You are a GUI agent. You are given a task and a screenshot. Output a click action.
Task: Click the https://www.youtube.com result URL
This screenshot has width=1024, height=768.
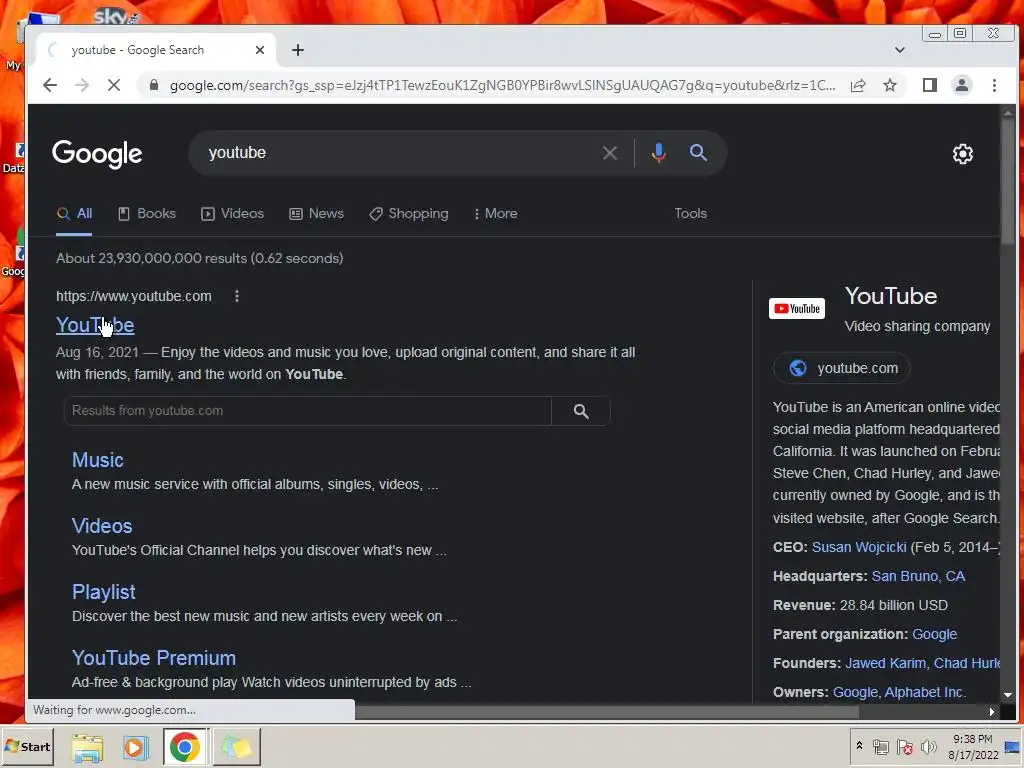[134, 296]
